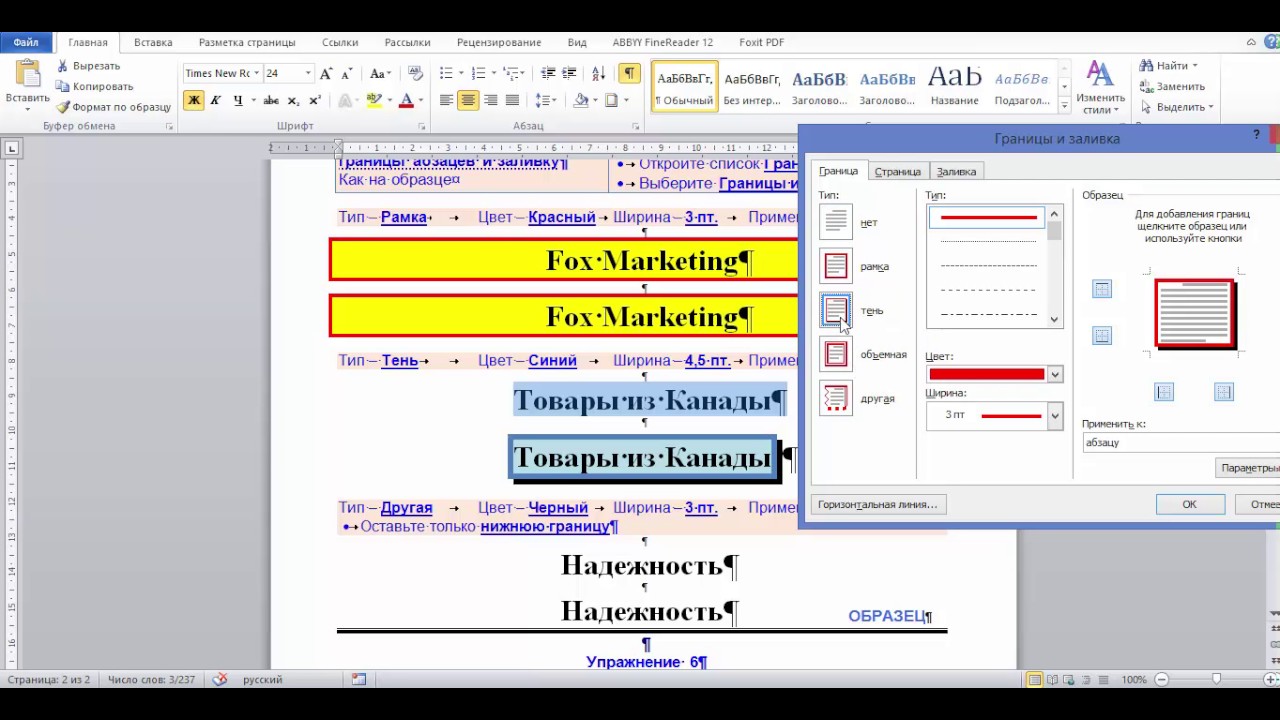Decrease paragraph indent
Viewport: 1280px width, 720px height.
pyautogui.click(x=548, y=73)
